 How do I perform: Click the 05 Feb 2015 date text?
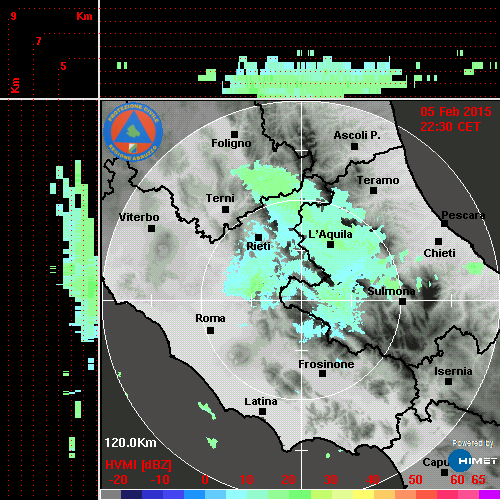point(456,112)
